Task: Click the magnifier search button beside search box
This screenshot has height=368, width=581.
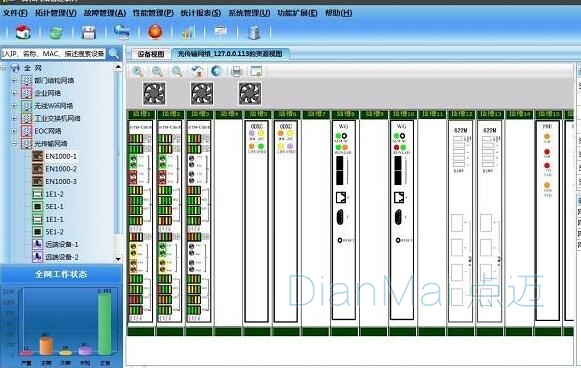Action: pyautogui.click(x=114, y=54)
